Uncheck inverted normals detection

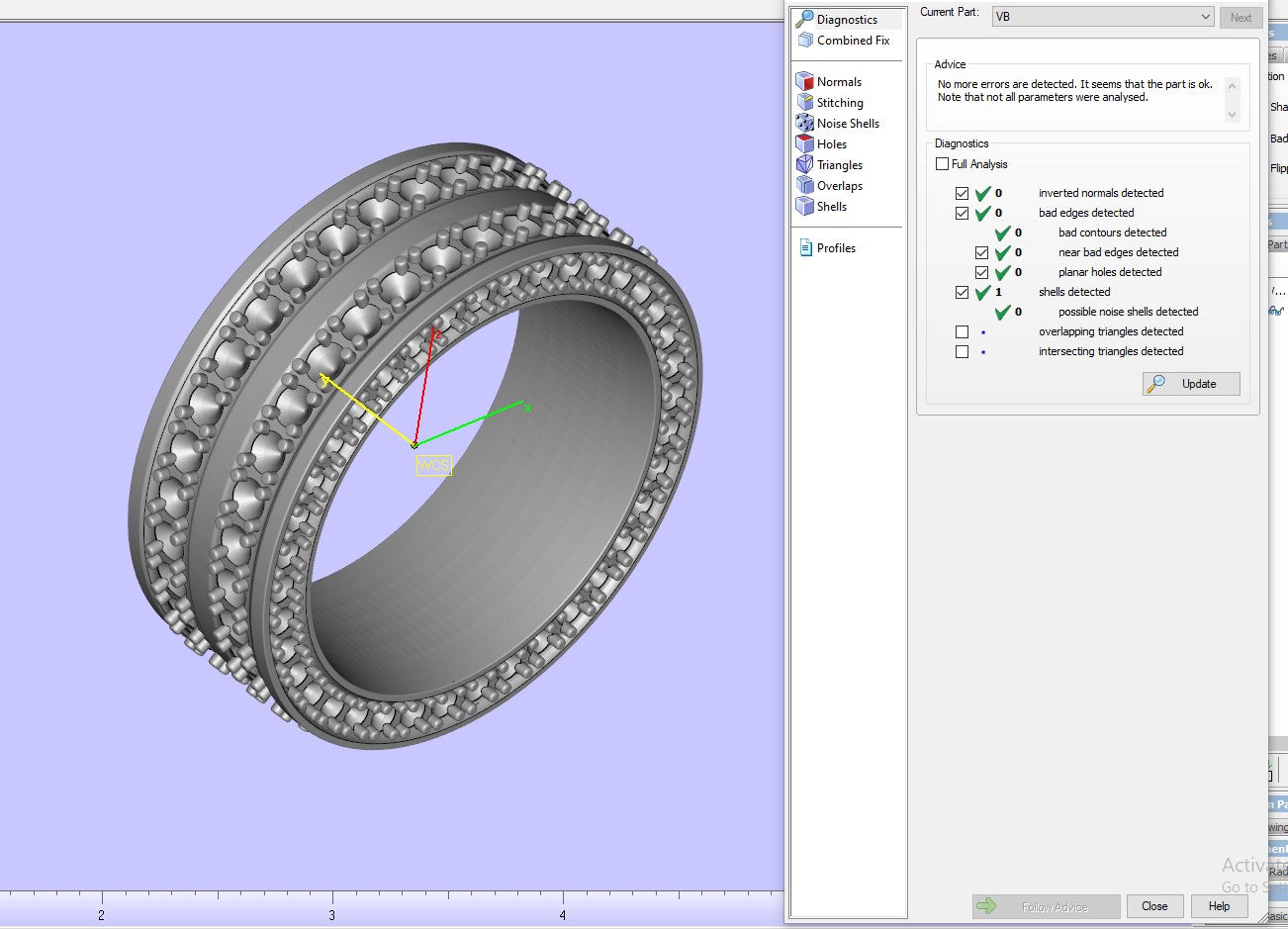962,193
